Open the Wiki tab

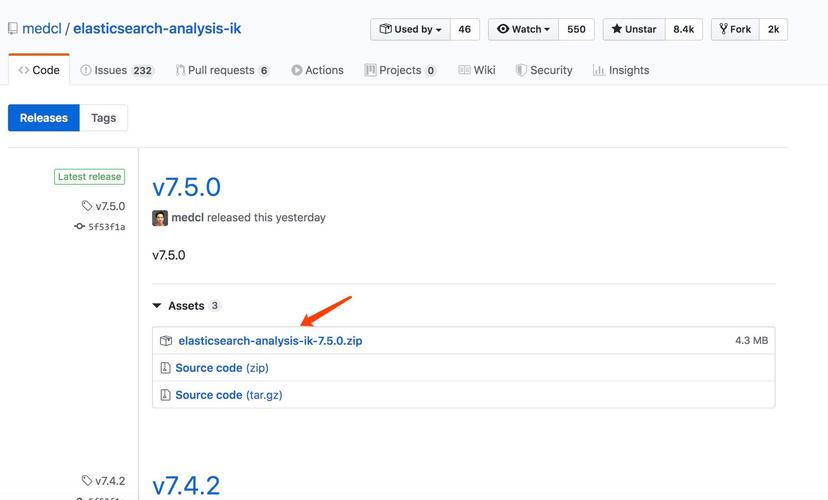tap(477, 70)
